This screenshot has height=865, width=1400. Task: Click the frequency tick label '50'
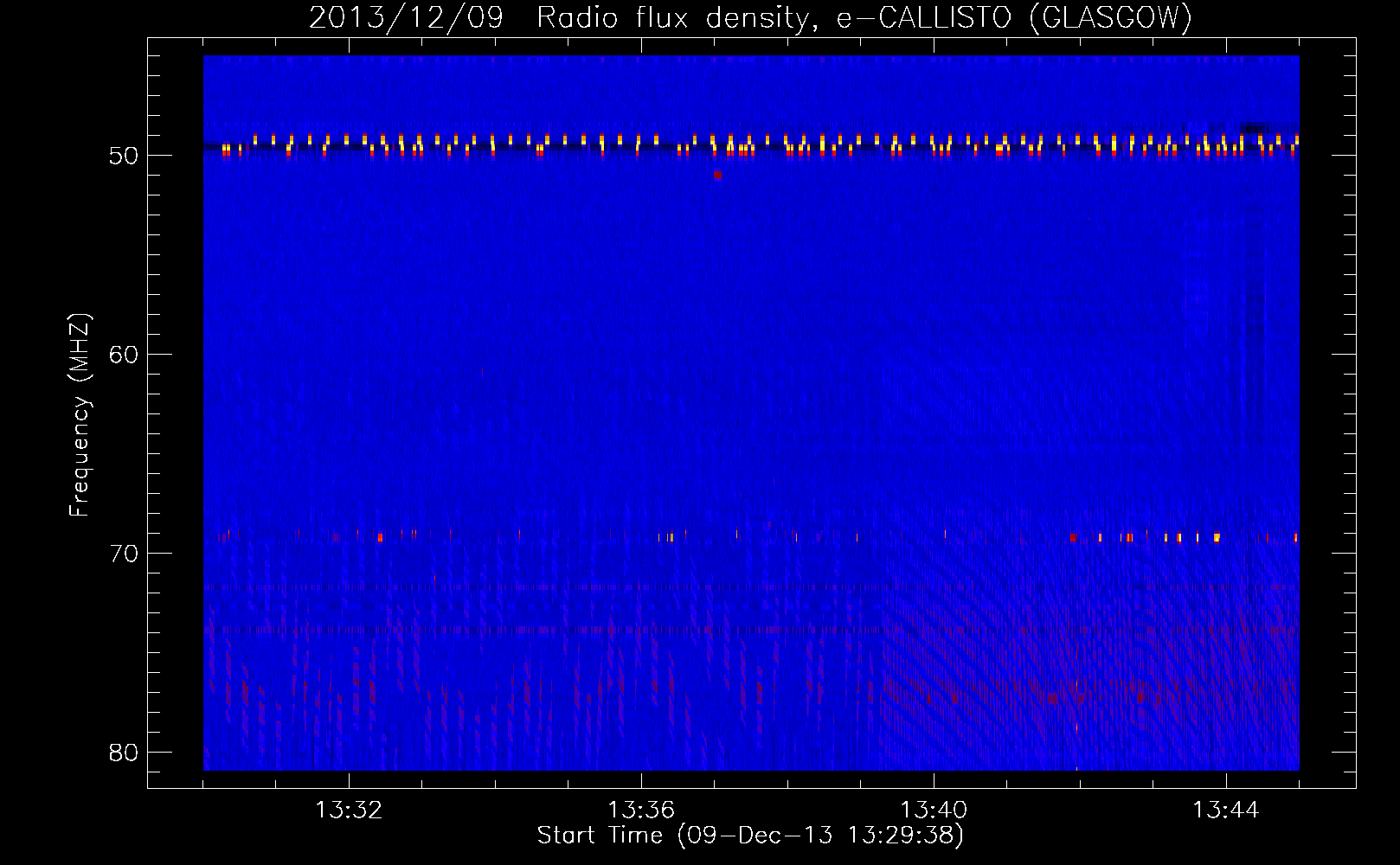(x=125, y=156)
